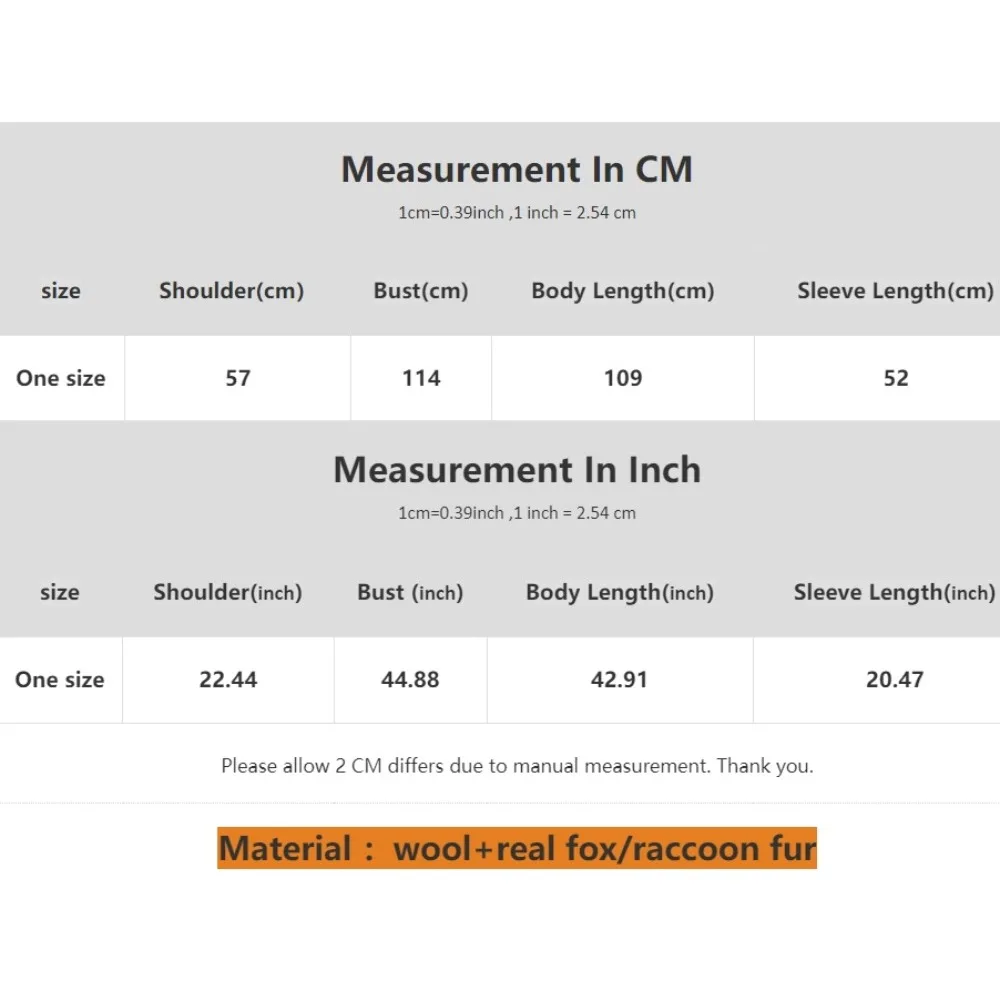Select the sleeve length value 52

[x=896, y=378]
